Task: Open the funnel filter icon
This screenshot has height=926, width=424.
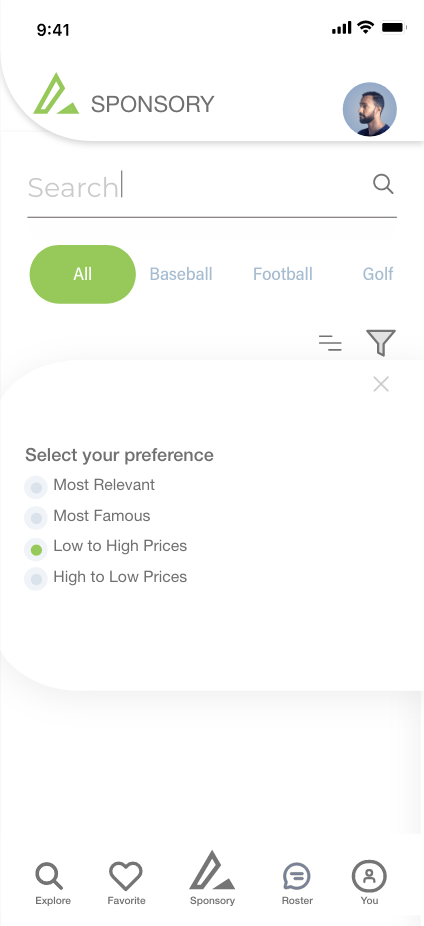Action: point(381,343)
